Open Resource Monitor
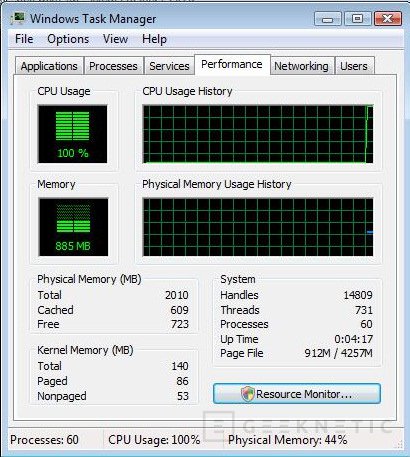Screen dimensions: 410x457 [x=297, y=394]
